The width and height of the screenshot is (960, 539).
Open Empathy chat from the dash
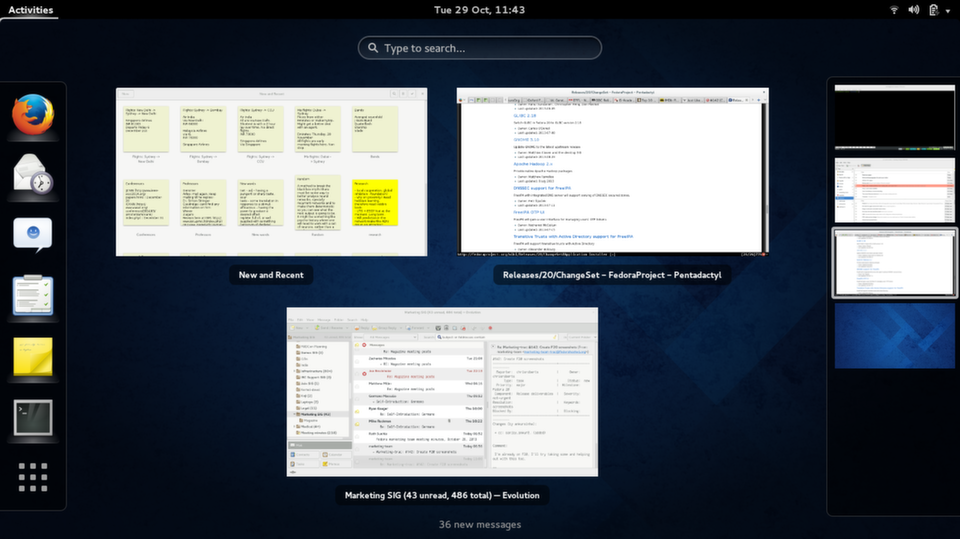pyautogui.click(x=33, y=234)
